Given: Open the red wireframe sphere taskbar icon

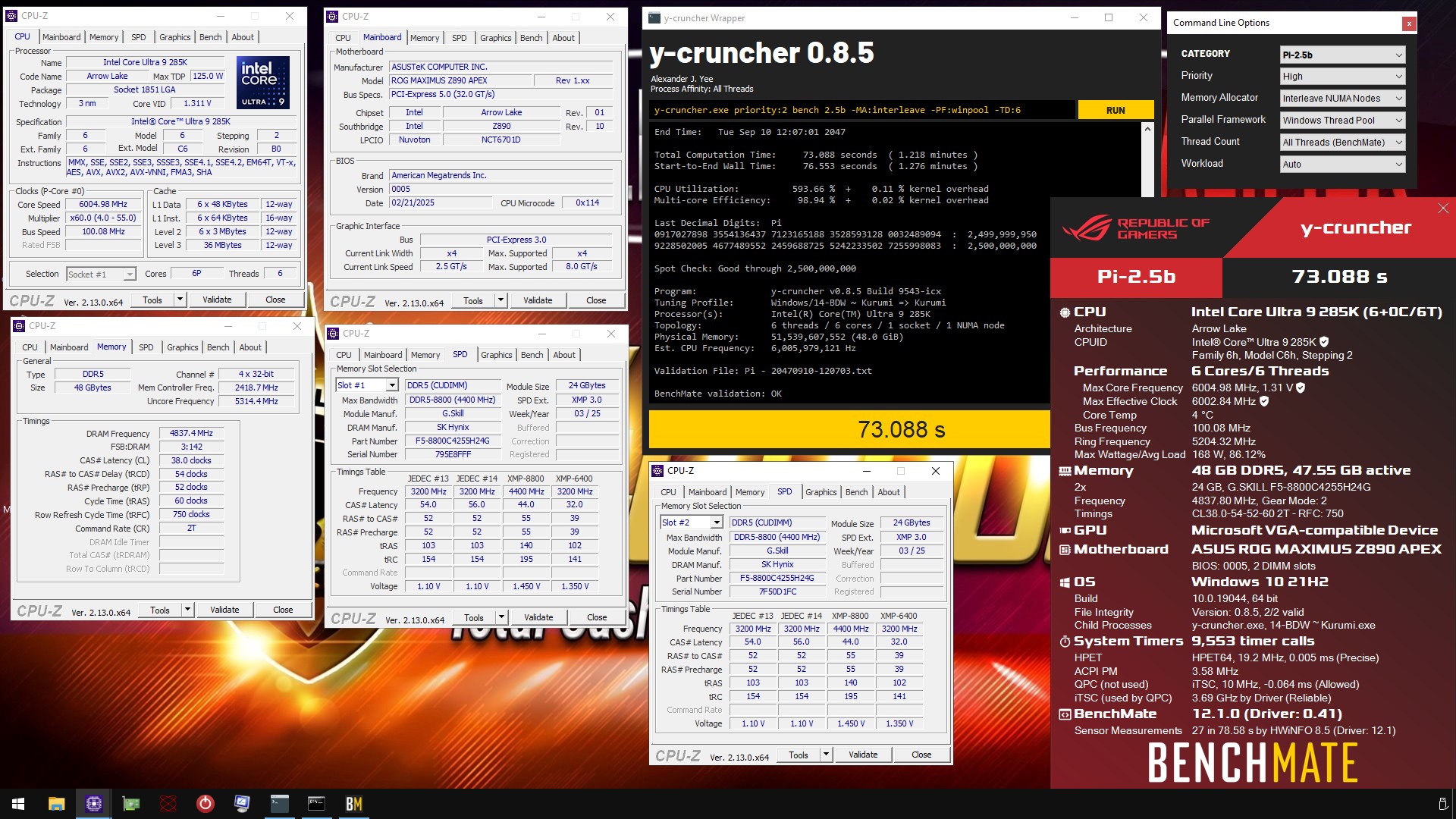Looking at the screenshot, I should [x=168, y=804].
